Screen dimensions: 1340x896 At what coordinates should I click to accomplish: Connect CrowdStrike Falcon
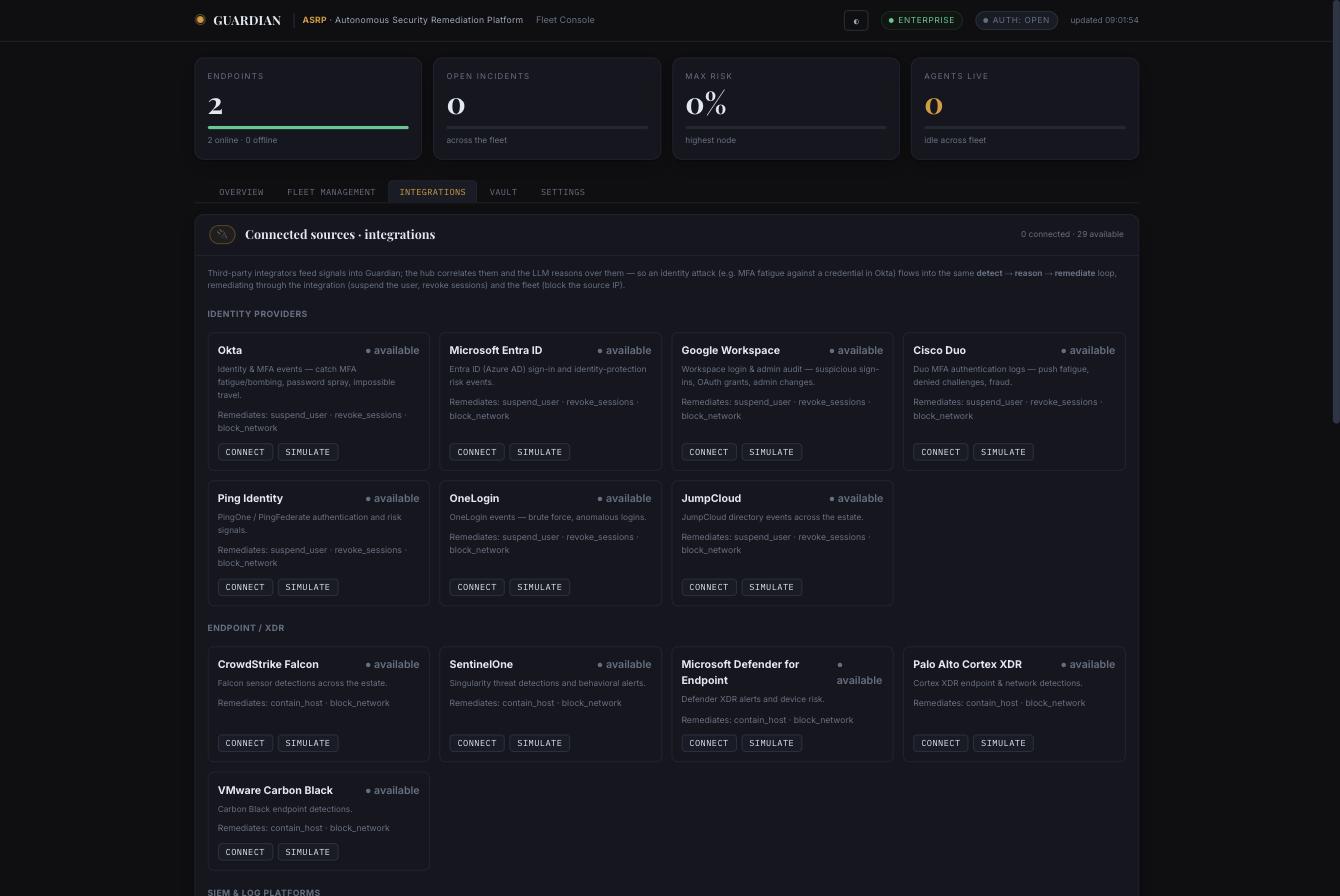(245, 743)
